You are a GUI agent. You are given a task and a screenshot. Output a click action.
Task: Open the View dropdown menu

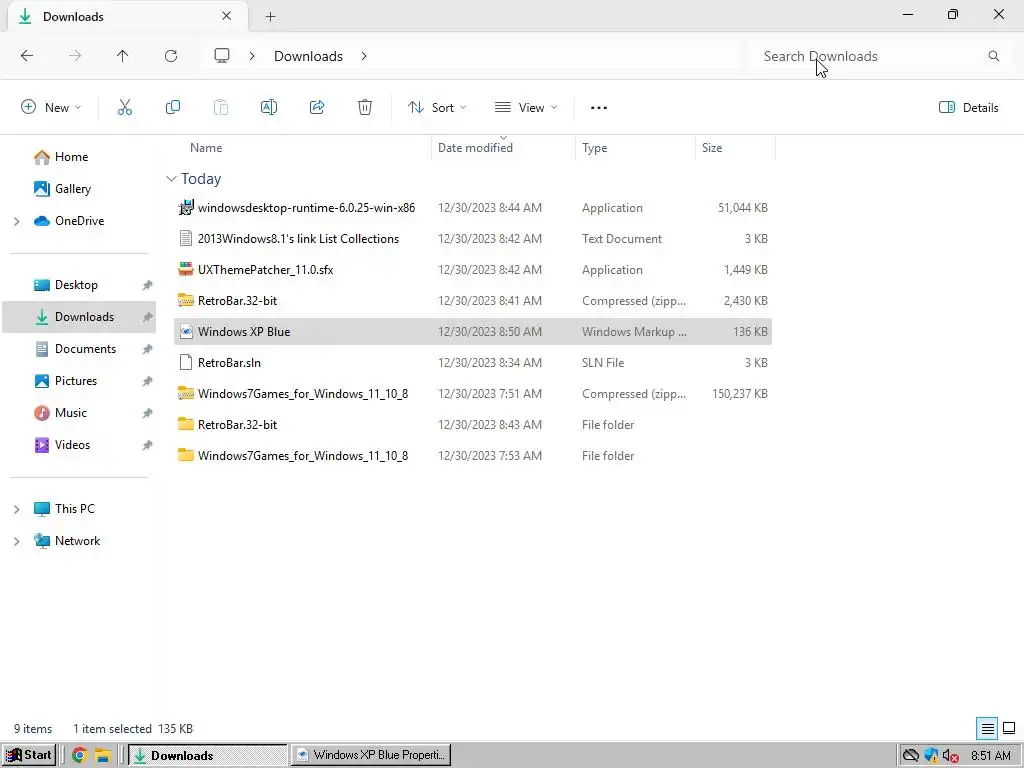(x=526, y=108)
